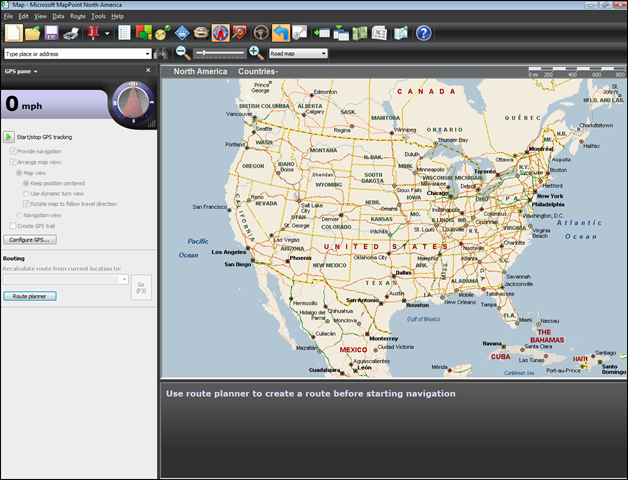Click the link data tables icon
Image resolution: width=628 pixels, height=480 pixels.
pos(341,33)
